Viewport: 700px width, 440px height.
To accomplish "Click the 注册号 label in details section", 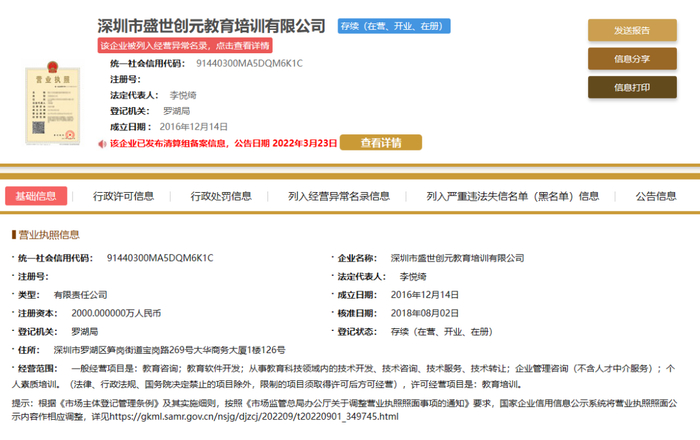I will (x=33, y=277).
